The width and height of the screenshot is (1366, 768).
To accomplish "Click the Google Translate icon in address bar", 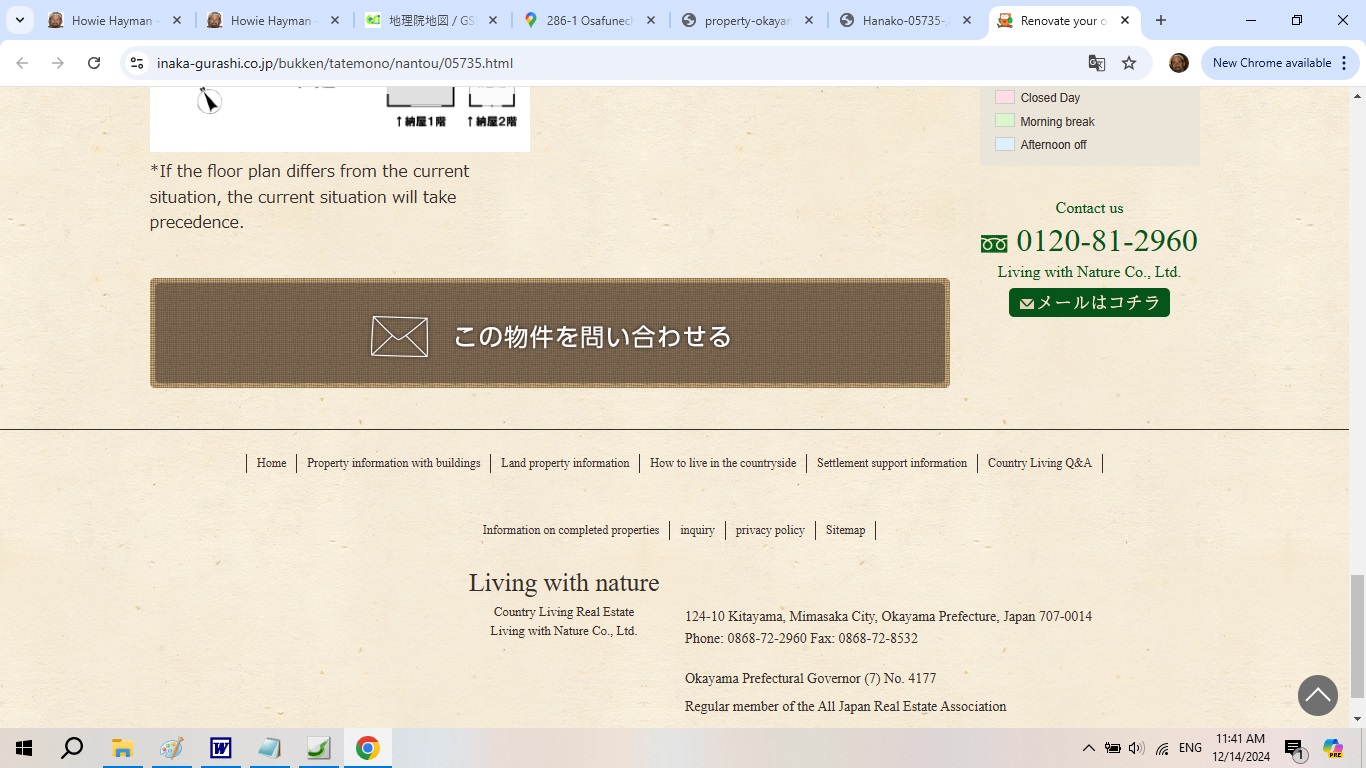I will coord(1097,63).
